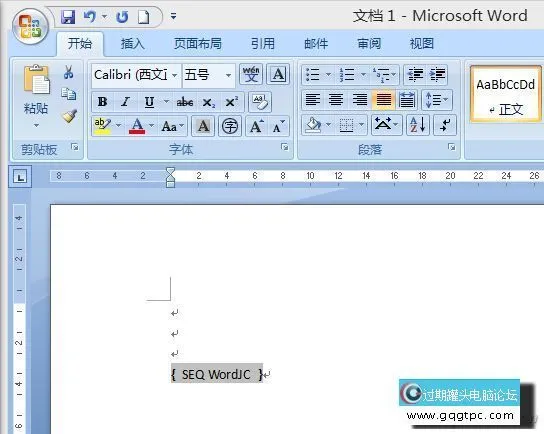Toggle show paragraph marks
The height and width of the screenshot is (434, 544).
tap(445, 125)
